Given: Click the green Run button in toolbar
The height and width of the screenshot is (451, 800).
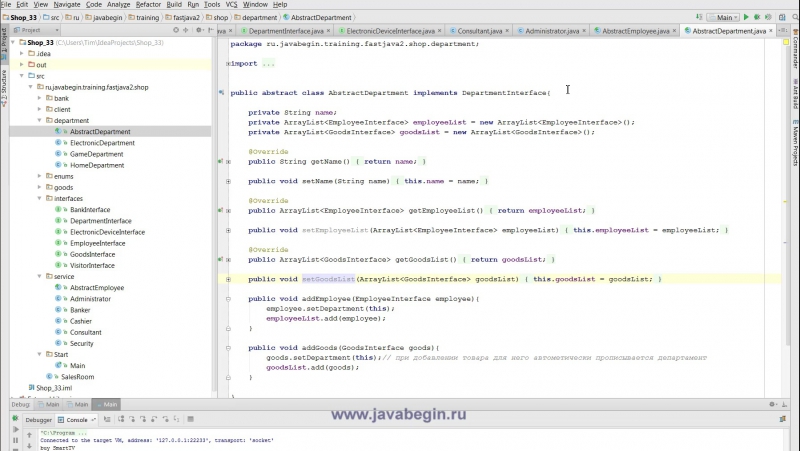Looking at the screenshot, I should click(745, 17).
